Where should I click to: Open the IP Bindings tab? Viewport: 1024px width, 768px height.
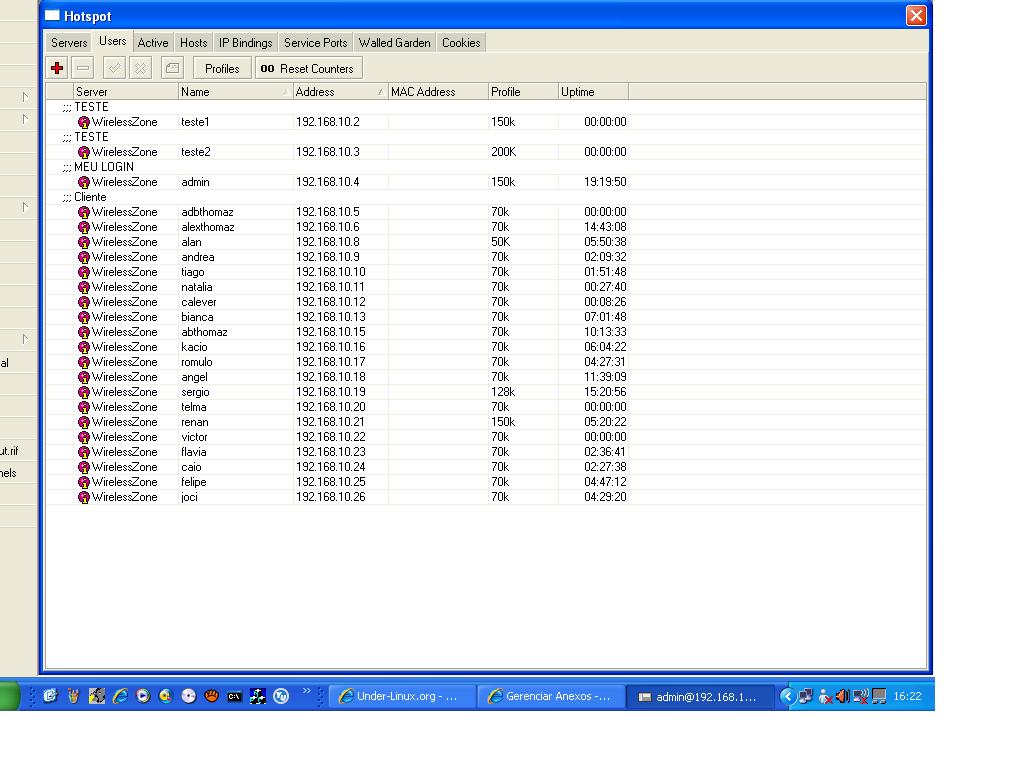point(246,42)
